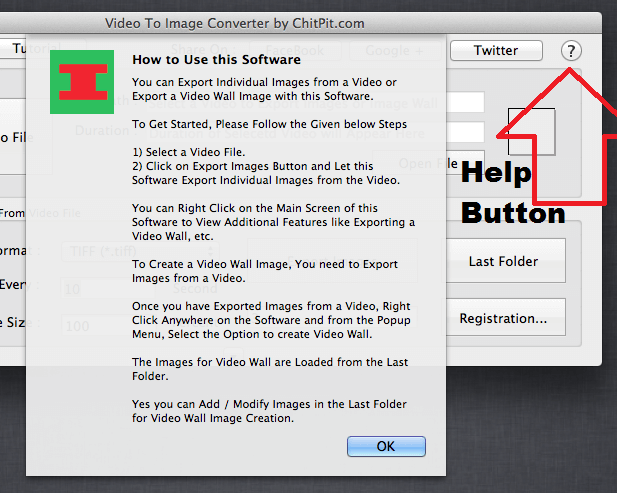Screen dimensions: 617x493
Task: Open the Registration... button
Action: point(505,318)
